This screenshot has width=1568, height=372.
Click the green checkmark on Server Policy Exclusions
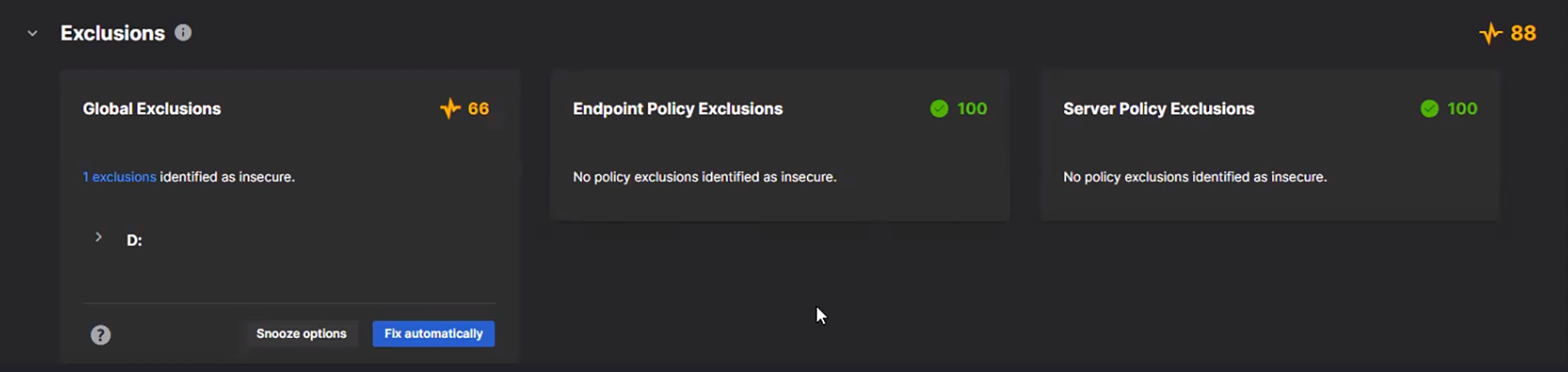(x=1431, y=109)
